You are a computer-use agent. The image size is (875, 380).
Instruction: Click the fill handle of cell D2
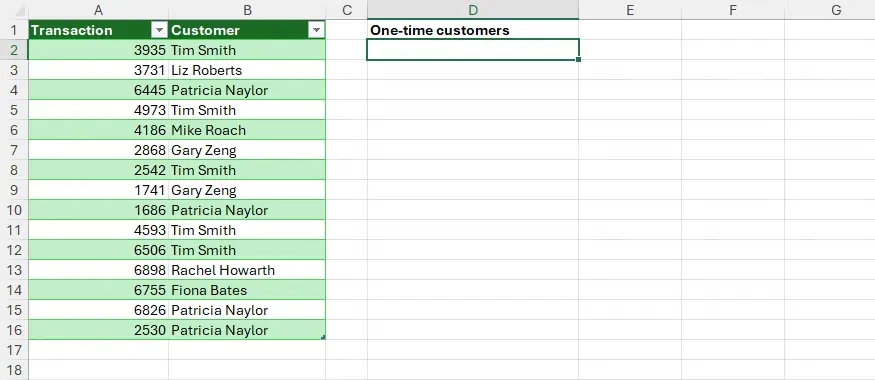pos(578,60)
